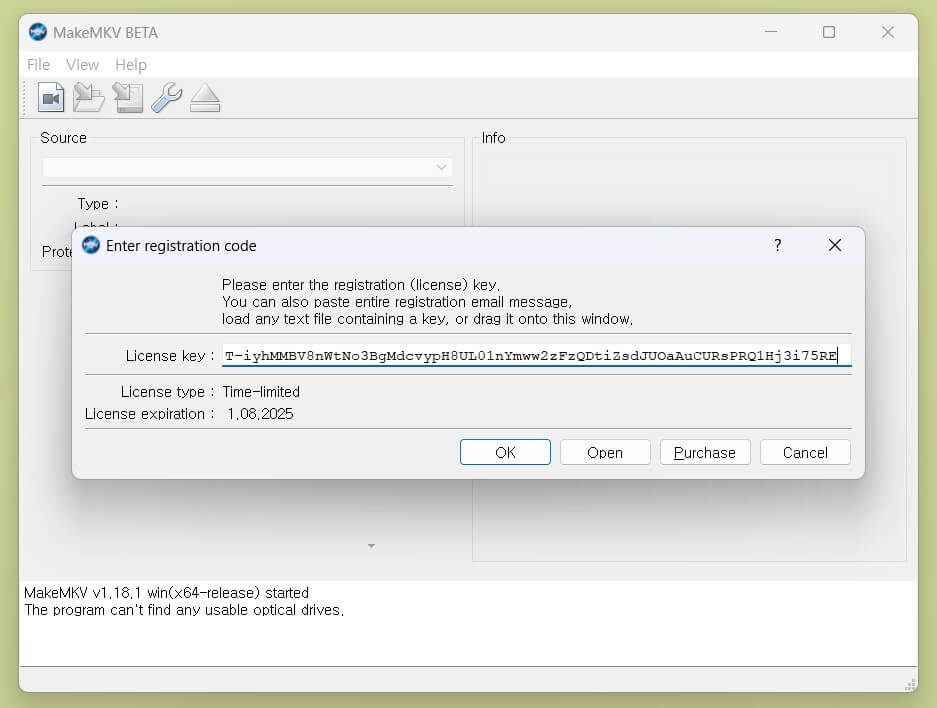Click the Eject disc triangle icon

click(x=205, y=98)
